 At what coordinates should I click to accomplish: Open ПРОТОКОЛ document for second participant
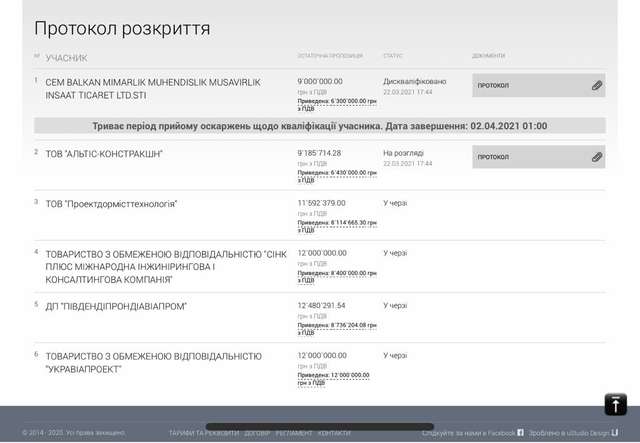493,157
